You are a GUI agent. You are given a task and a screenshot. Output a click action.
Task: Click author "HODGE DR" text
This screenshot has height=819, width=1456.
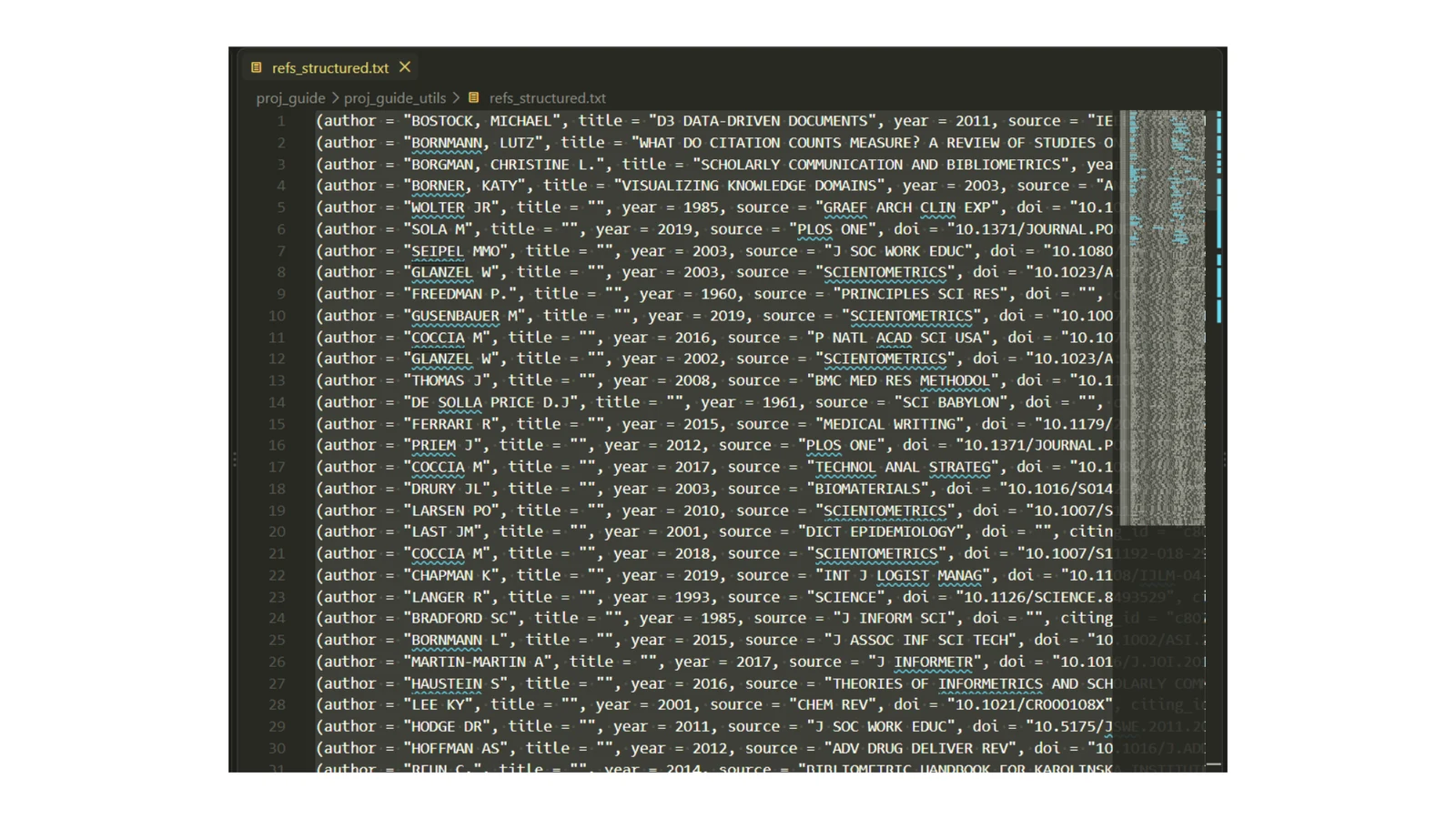[447, 726]
